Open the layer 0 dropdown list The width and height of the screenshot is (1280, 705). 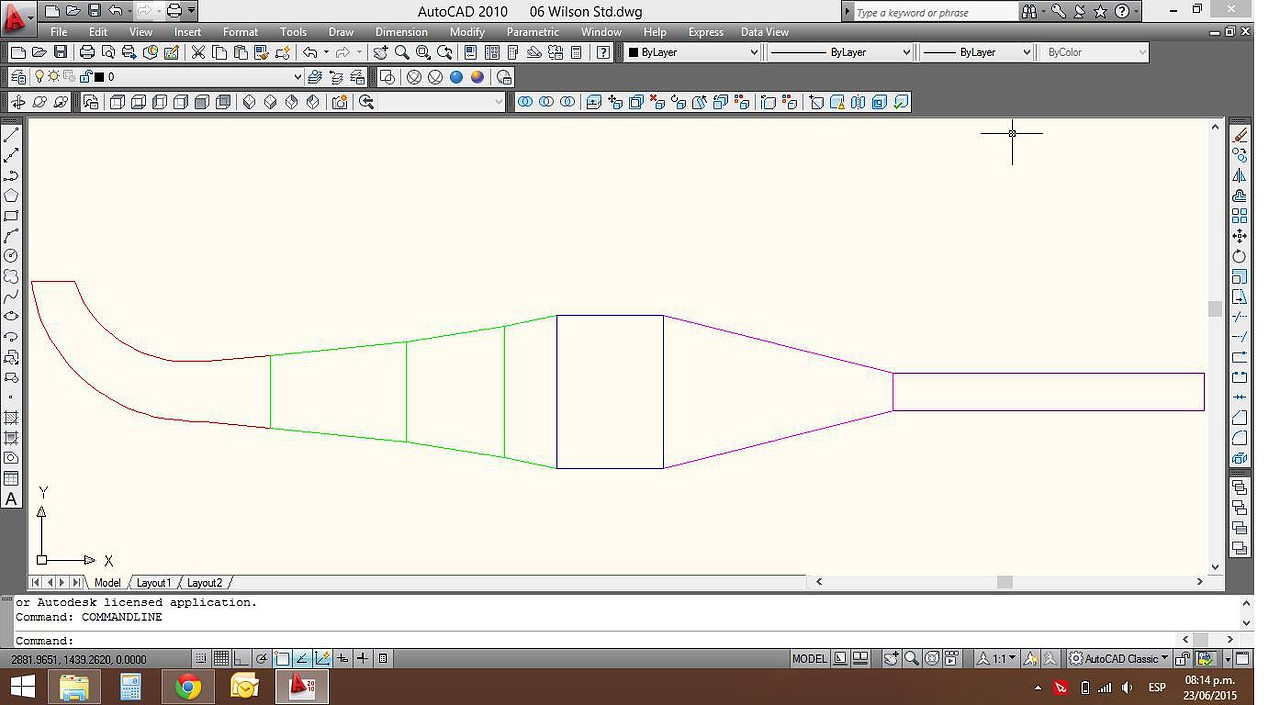click(x=297, y=77)
